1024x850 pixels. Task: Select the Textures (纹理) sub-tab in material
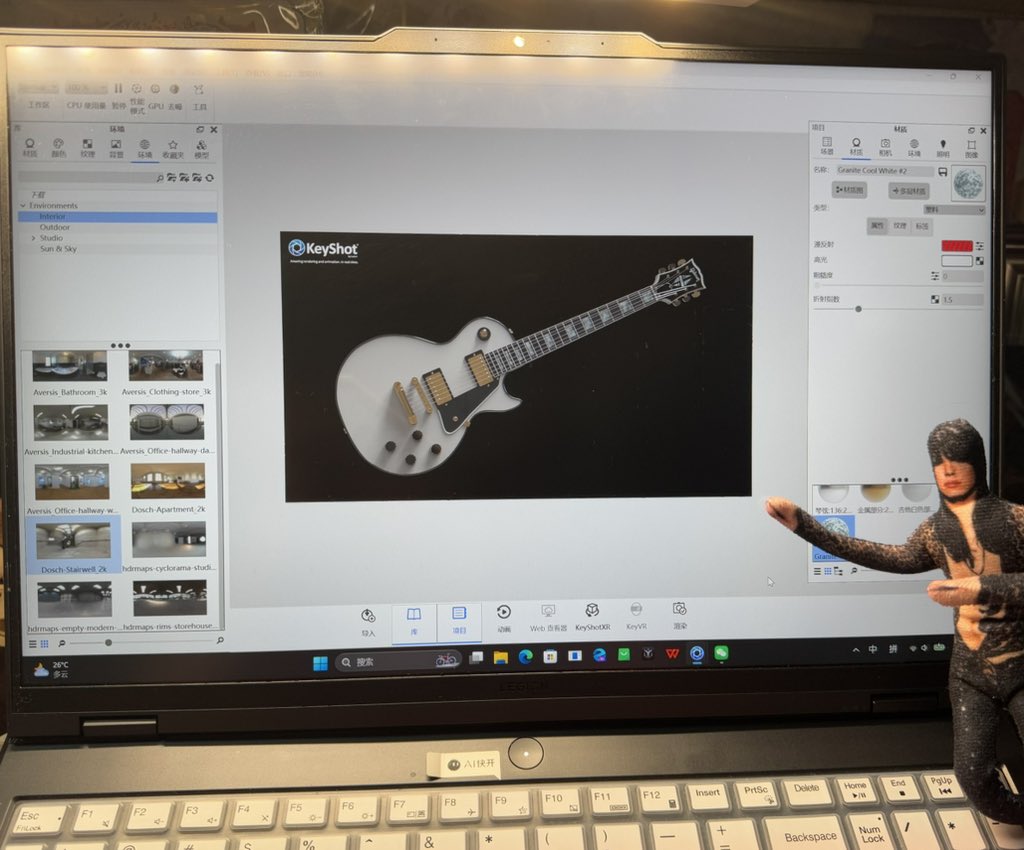click(x=900, y=226)
